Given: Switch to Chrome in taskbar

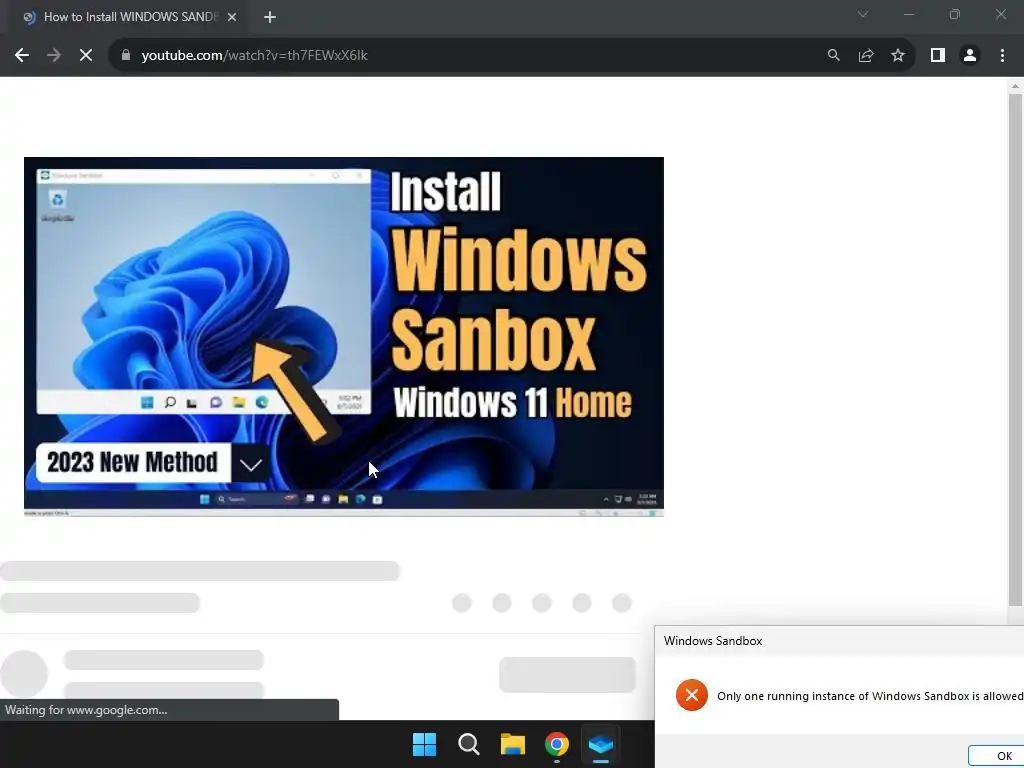Looking at the screenshot, I should click(556, 744).
